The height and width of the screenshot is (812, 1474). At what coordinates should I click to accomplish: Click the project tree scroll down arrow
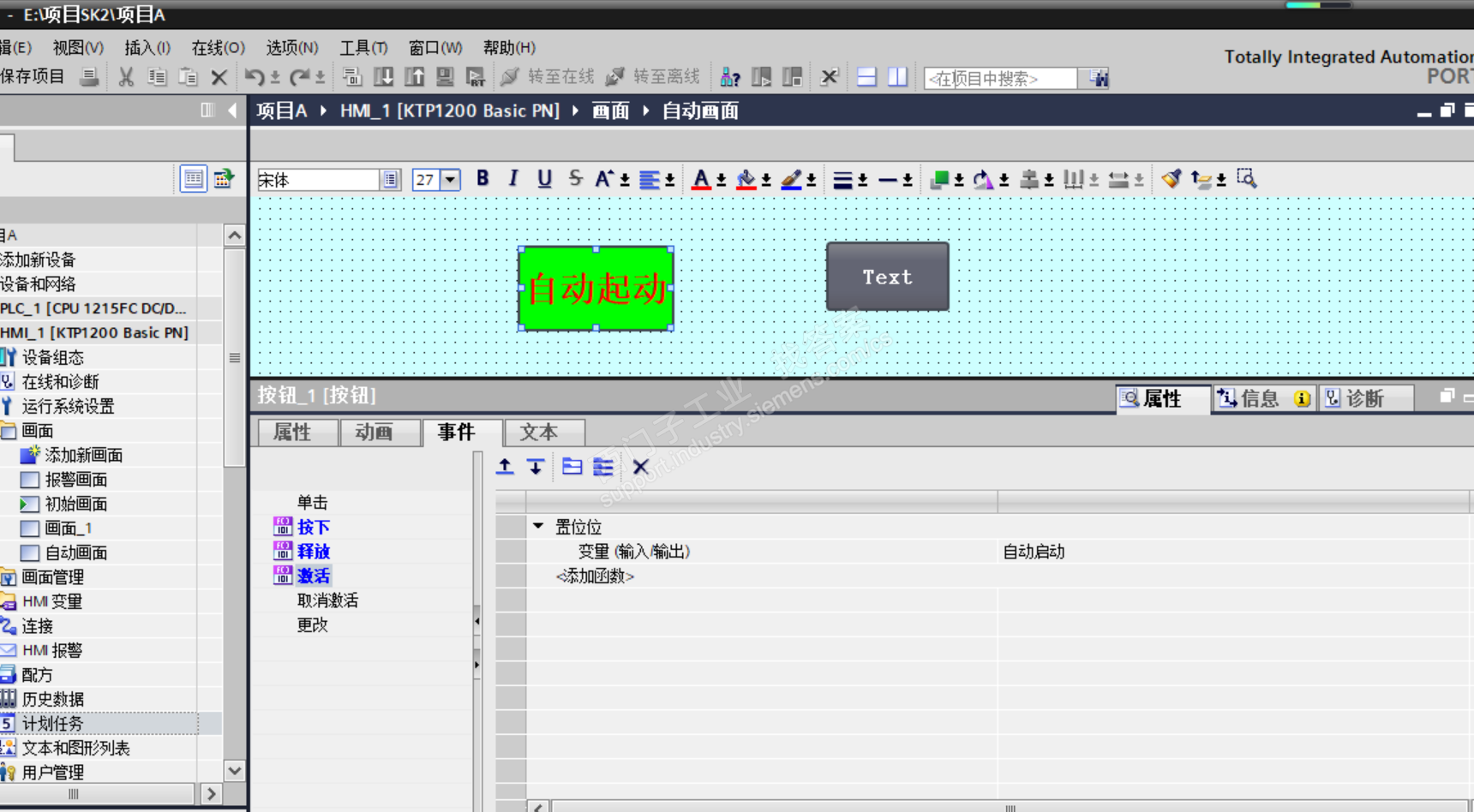coord(234,771)
